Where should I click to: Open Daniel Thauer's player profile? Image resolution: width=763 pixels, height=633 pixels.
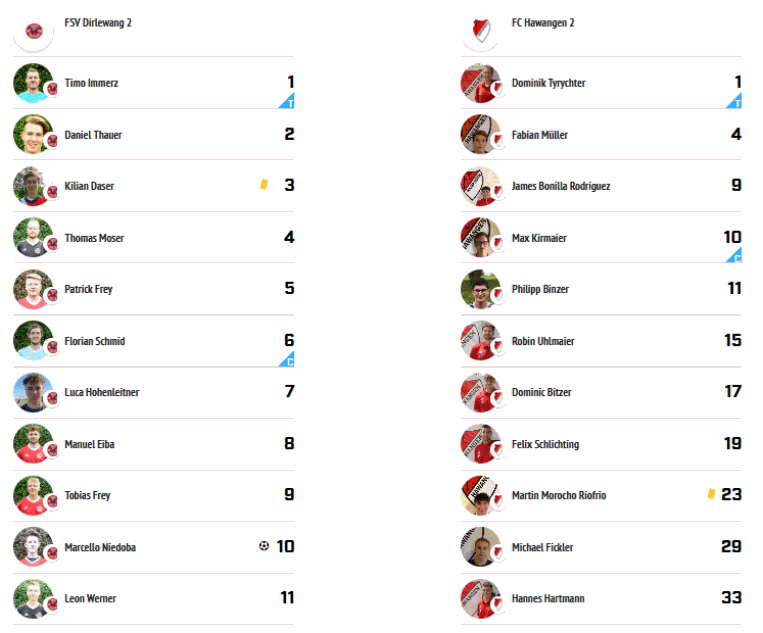pos(93,135)
